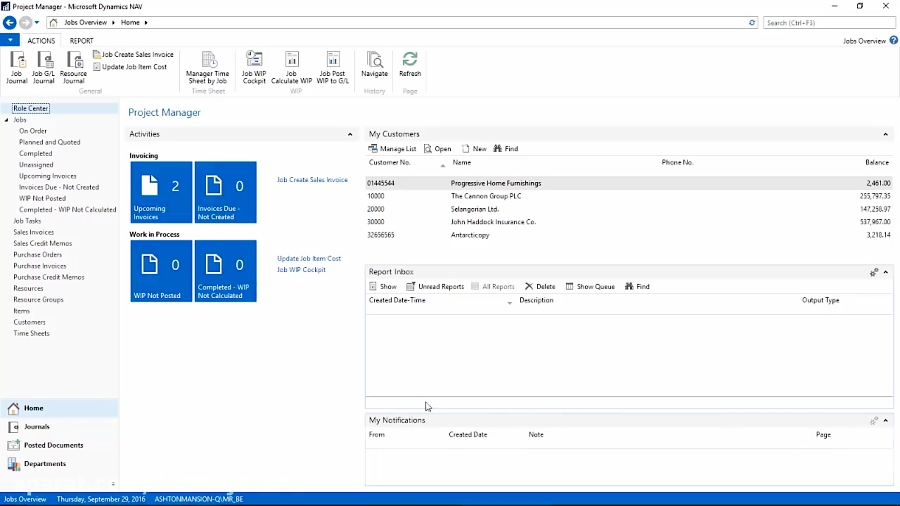Open Time Sheets in navigation

pos(31,333)
